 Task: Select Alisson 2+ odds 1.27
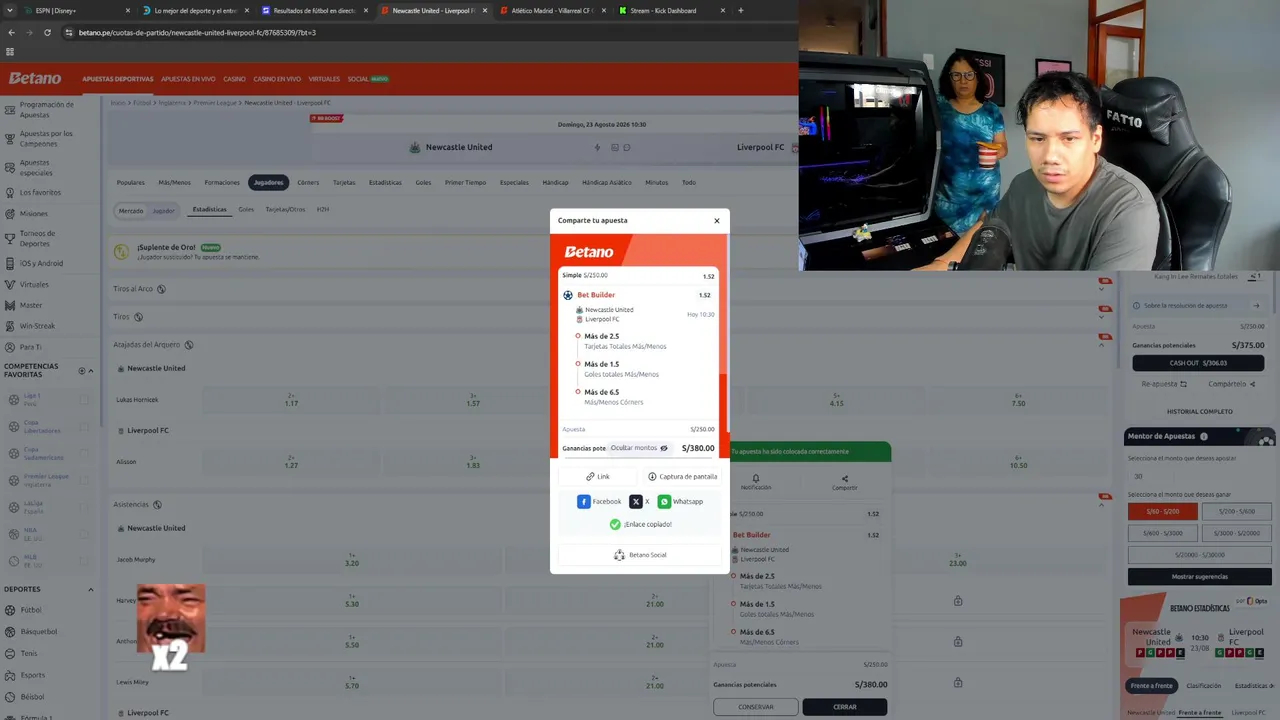coord(291,462)
